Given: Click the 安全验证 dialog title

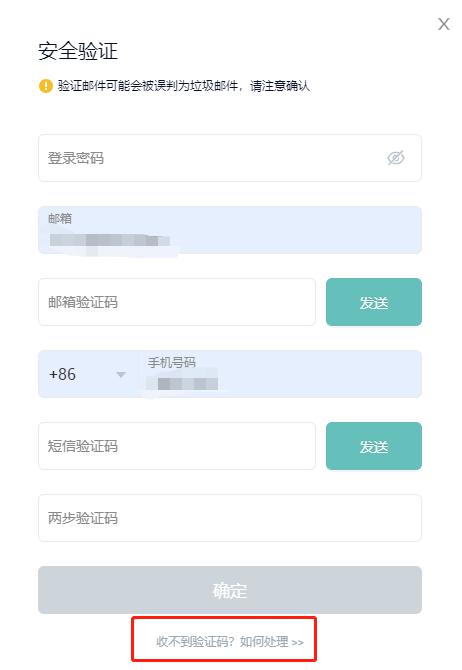Looking at the screenshot, I should 78,51.
